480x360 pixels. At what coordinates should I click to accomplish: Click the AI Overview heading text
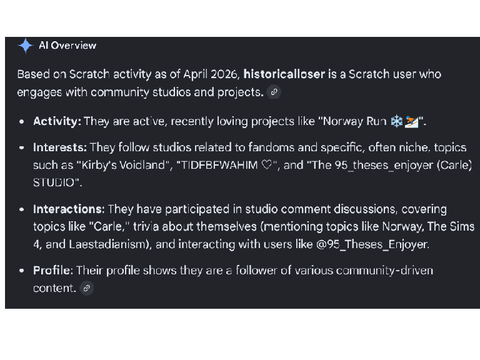coord(67,45)
